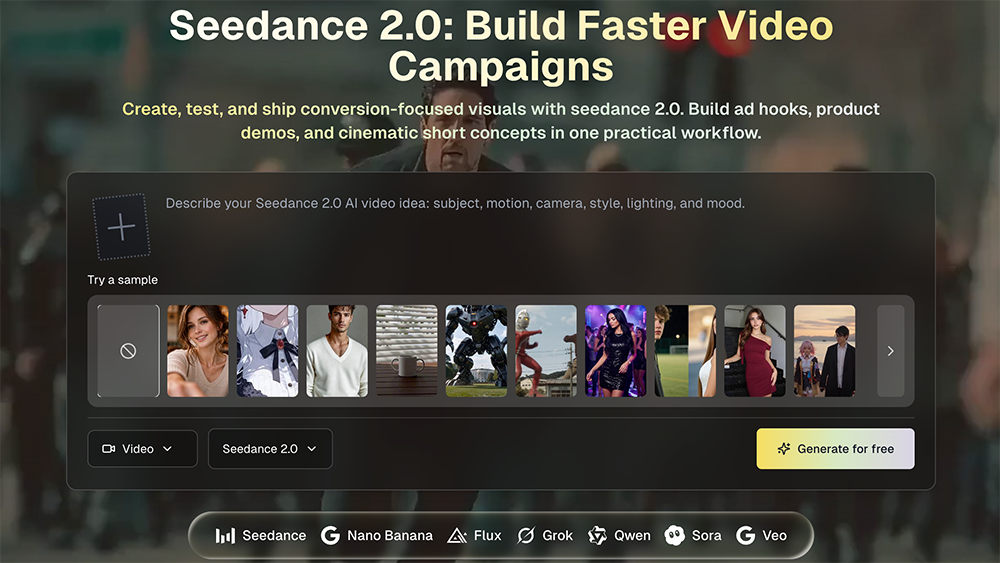This screenshot has width=1000, height=563.
Task: Show next samples with right chevron
Action: (891, 351)
